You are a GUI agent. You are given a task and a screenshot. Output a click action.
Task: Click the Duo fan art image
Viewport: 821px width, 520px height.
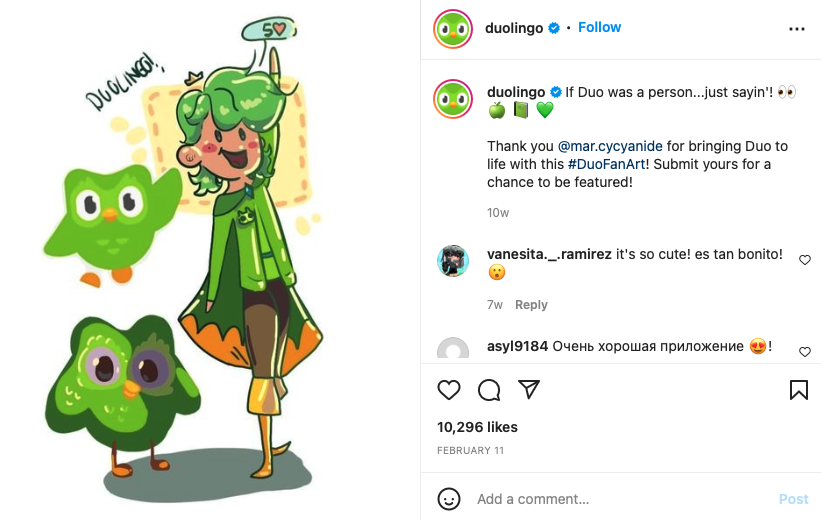[210, 260]
